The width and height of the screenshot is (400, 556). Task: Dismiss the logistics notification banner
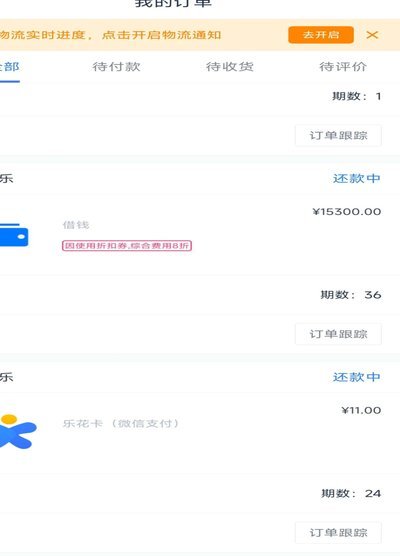coord(372,35)
